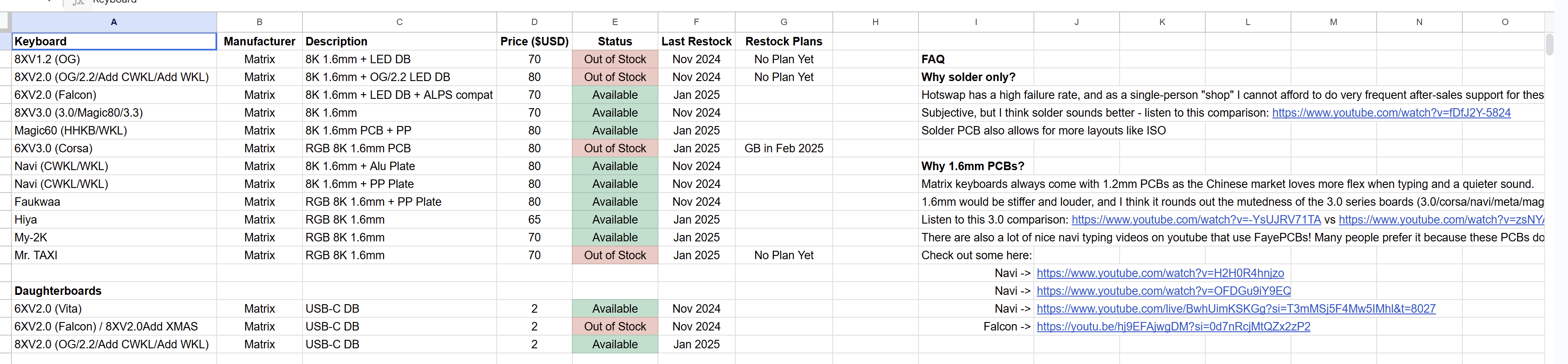Select column D header

(x=534, y=22)
